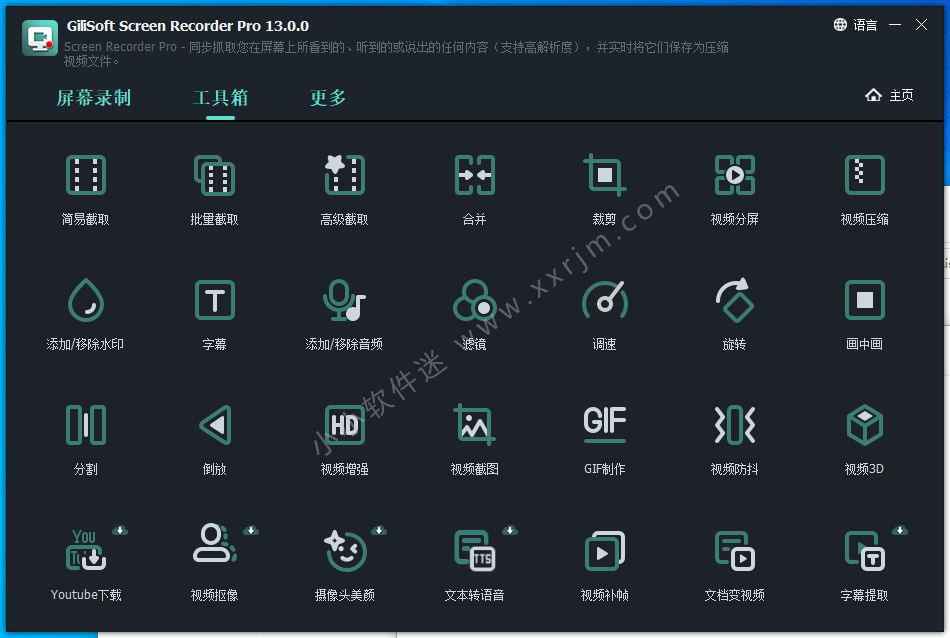Open the Youtube下载 downloader

[x=85, y=567]
